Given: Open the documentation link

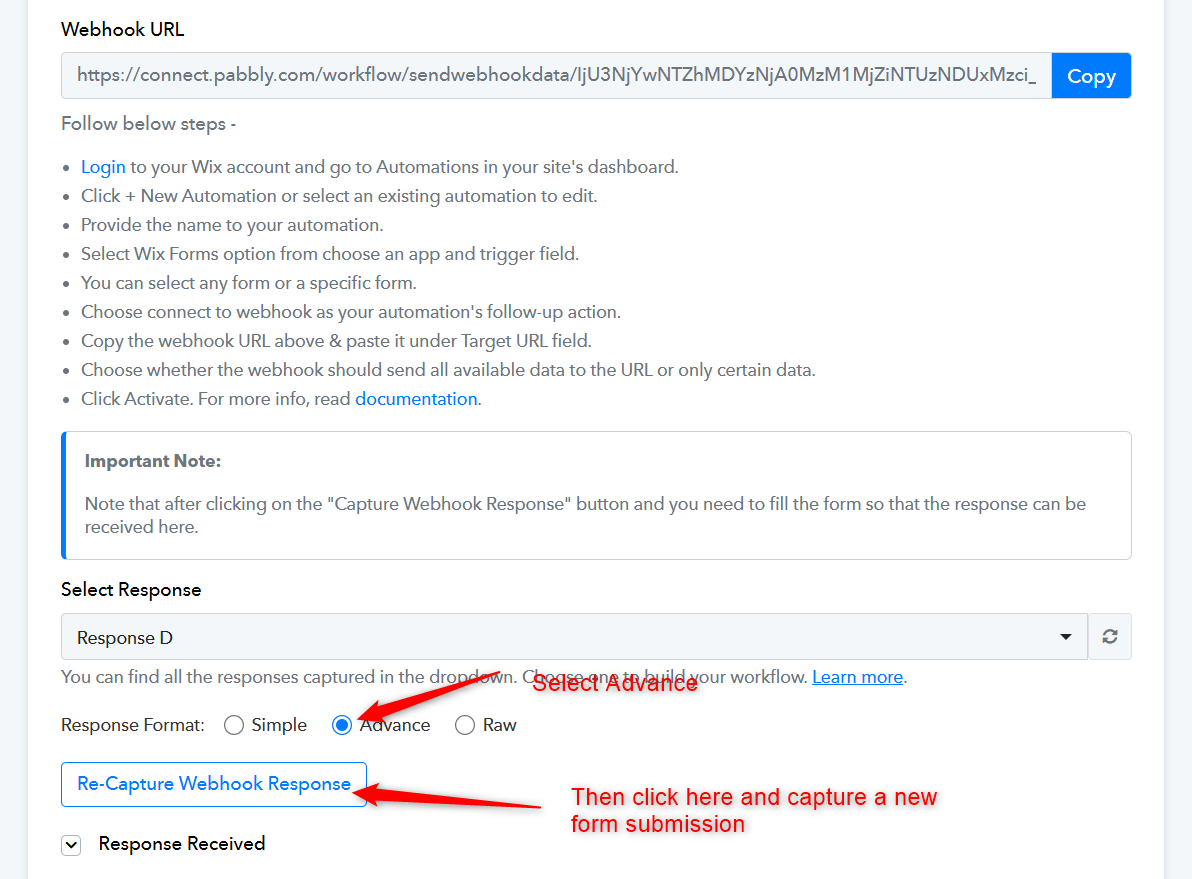Looking at the screenshot, I should (416, 399).
